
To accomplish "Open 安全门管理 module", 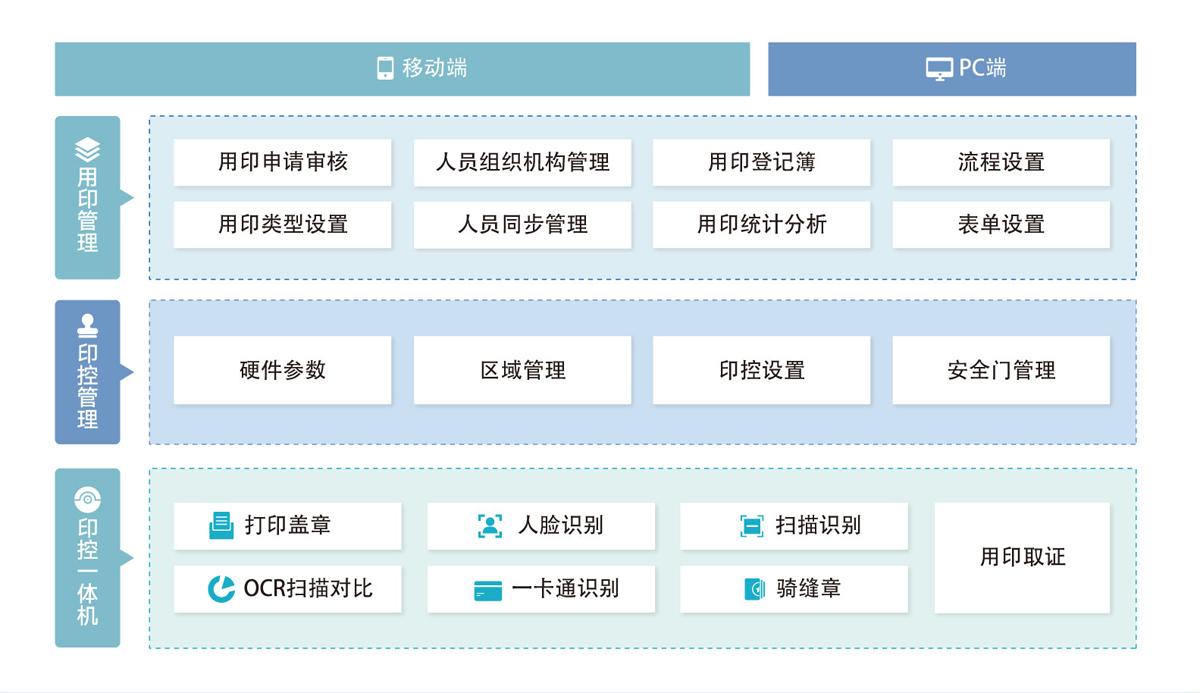I will coord(1001,370).
